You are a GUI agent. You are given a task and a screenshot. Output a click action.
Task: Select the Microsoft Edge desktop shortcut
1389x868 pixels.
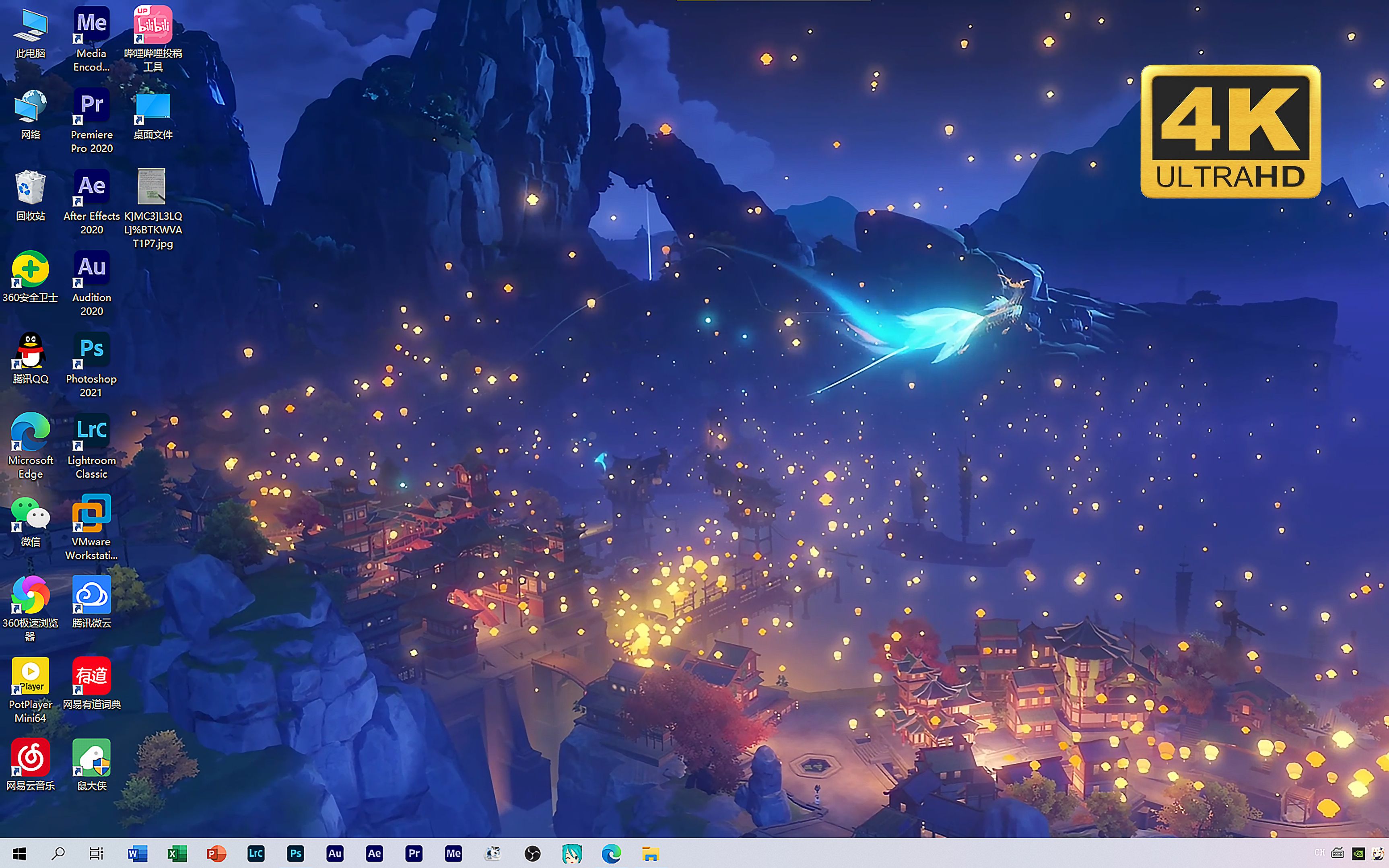(31, 447)
